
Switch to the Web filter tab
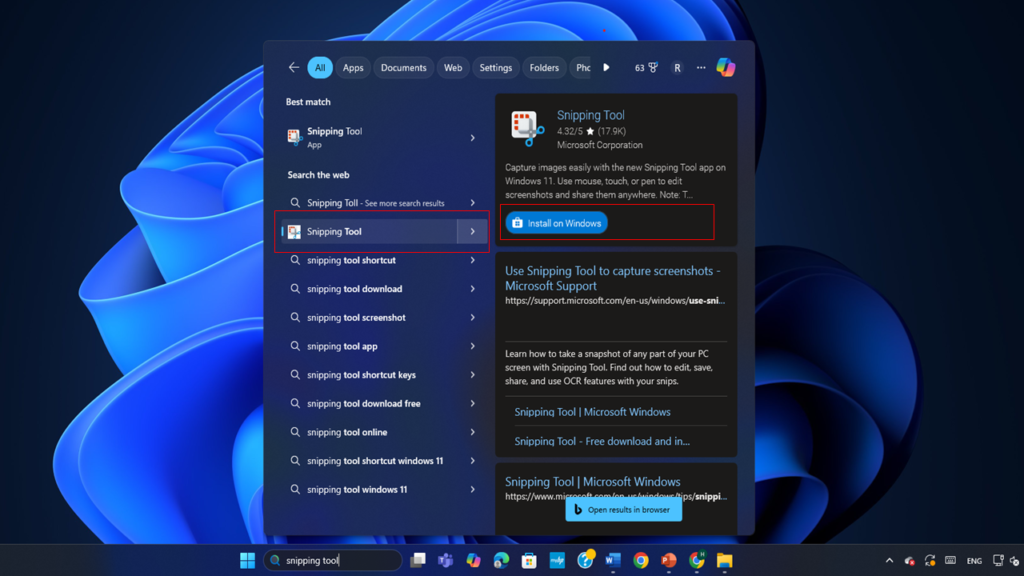click(x=453, y=68)
